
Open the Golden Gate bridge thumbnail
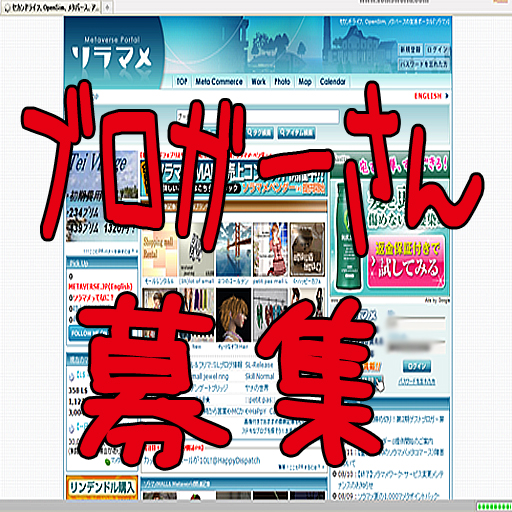[233, 250]
